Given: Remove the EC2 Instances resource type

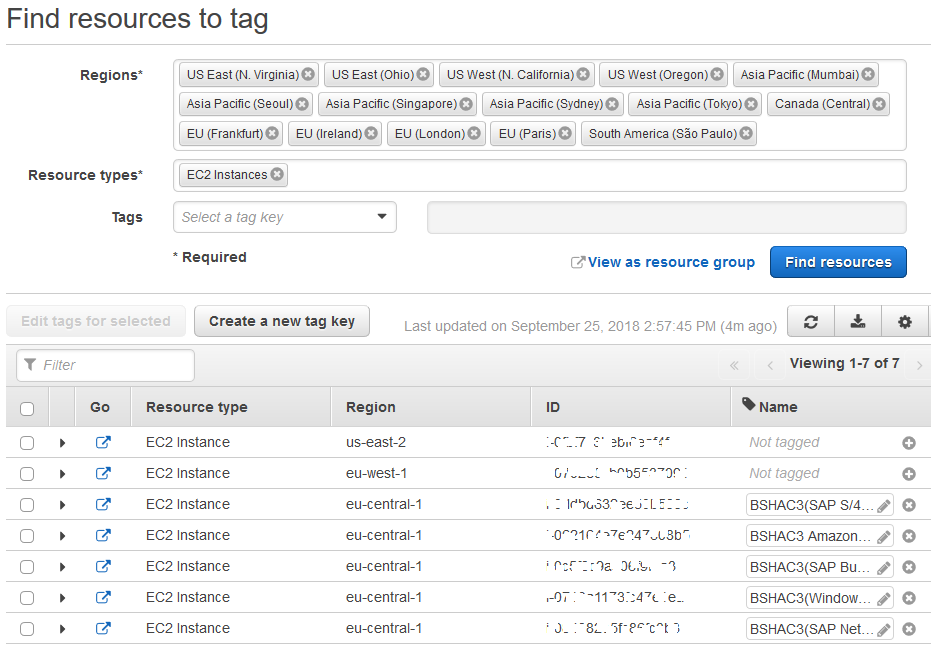Looking at the screenshot, I should pyautogui.click(x=279, y=173).
